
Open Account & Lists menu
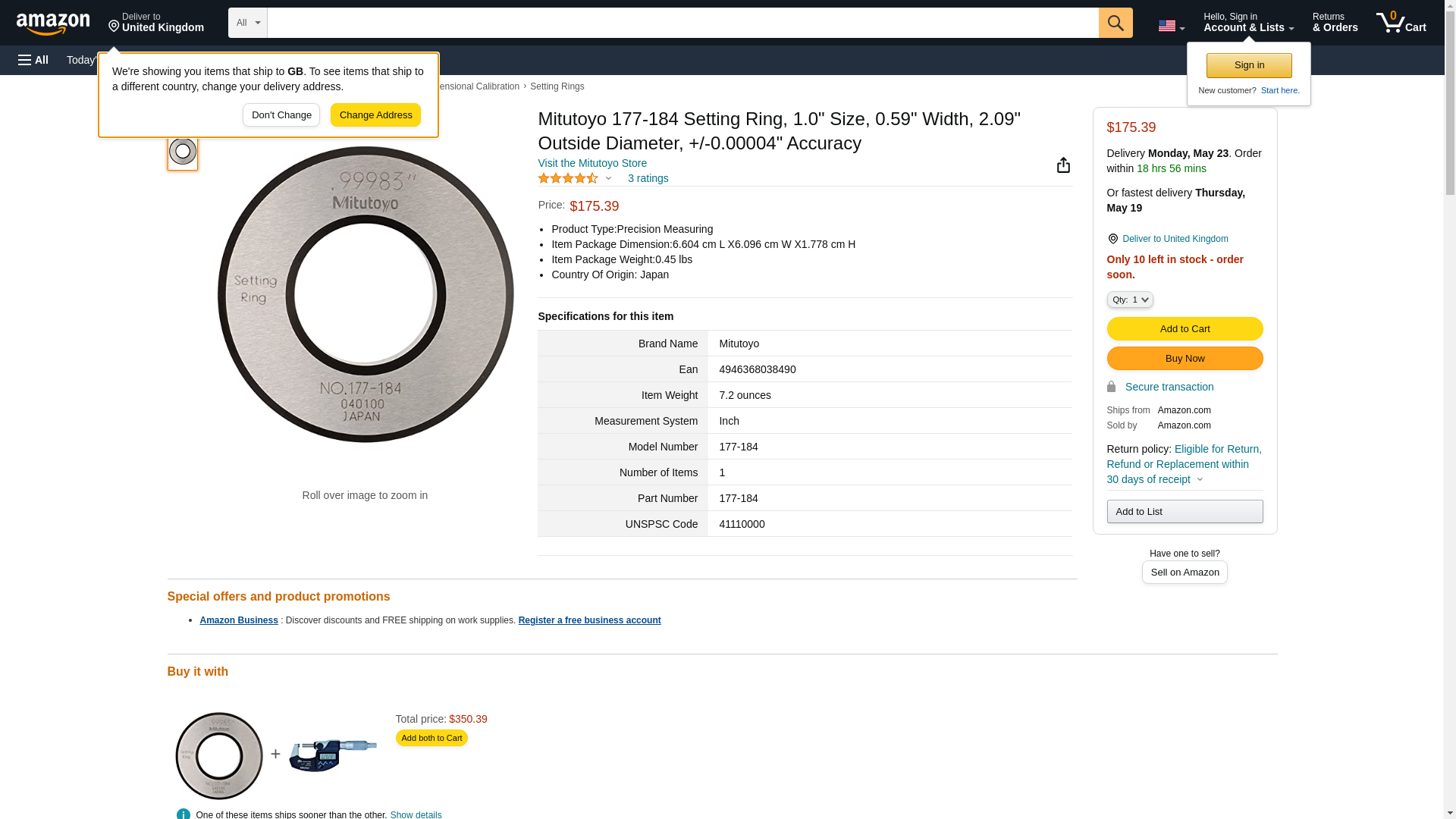coord(1248,23)
